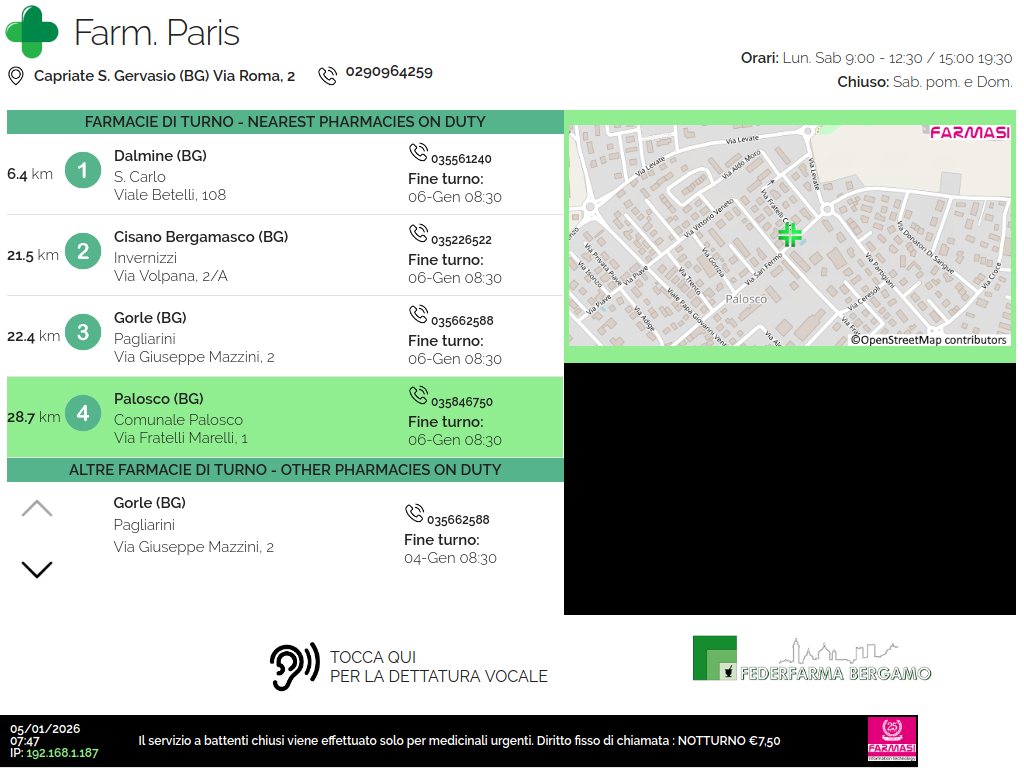
Task: Select the number 1 badge for Dalmine
Action: [83, 171]
